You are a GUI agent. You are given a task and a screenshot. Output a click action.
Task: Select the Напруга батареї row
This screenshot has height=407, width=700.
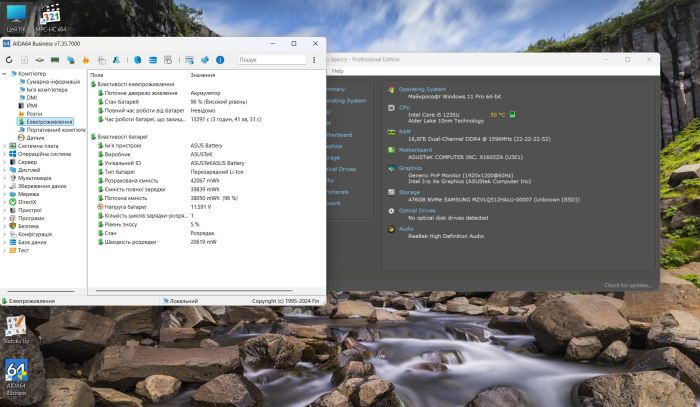207,207
